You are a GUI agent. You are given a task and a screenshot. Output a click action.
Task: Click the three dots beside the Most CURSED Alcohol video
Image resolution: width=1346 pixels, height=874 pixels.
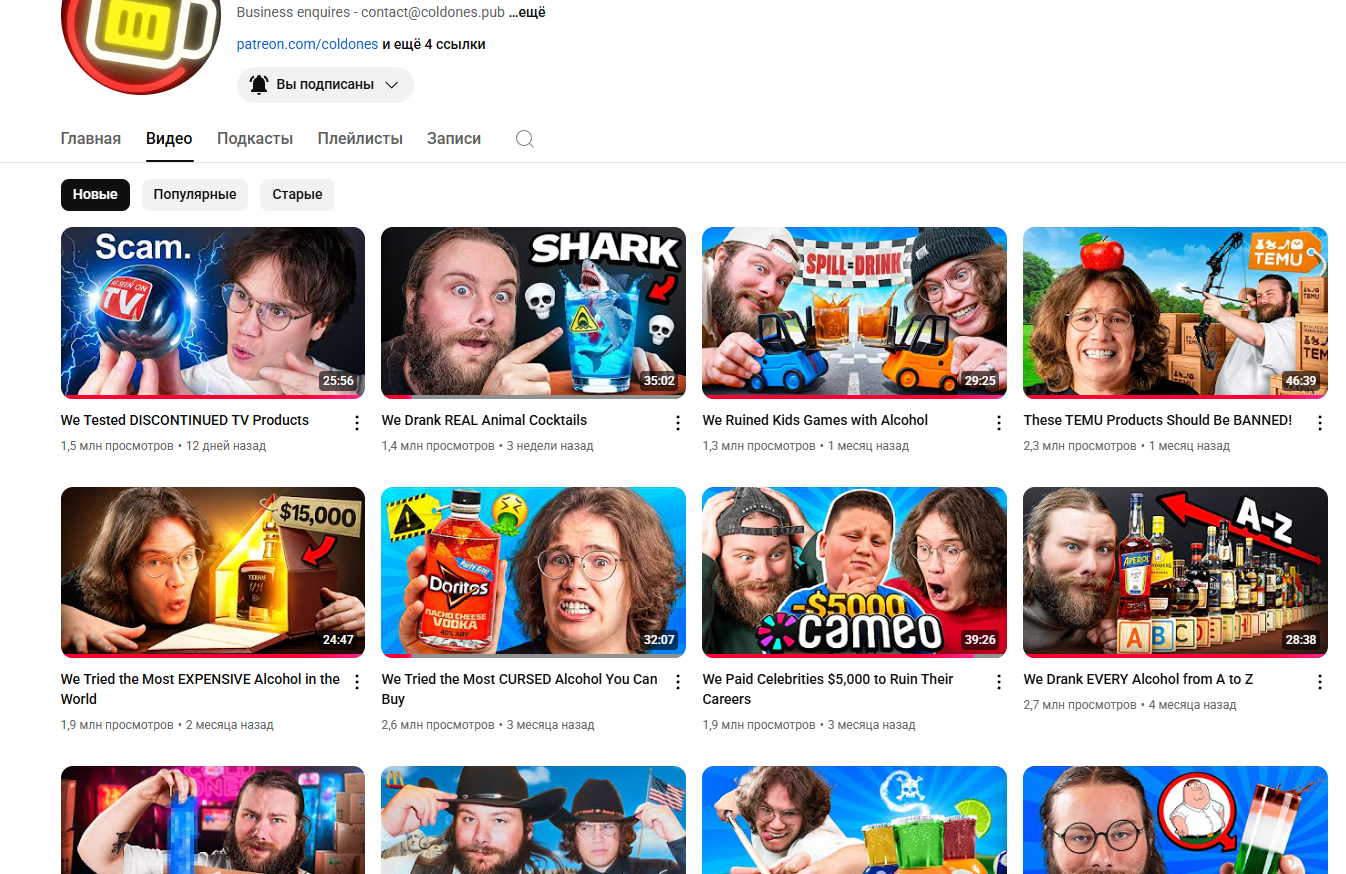tap(678, 682)
